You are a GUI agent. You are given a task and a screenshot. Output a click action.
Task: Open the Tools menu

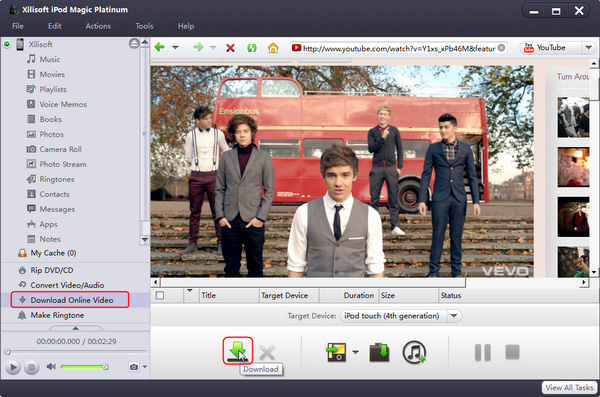144,26
